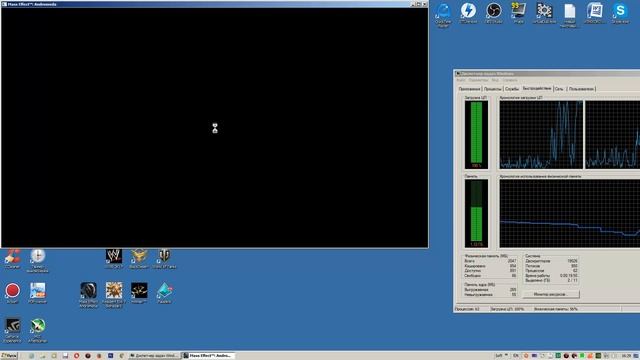Click the Монитор ресурсов button
The image size is (640, 360).
click(x=550, y=294)
